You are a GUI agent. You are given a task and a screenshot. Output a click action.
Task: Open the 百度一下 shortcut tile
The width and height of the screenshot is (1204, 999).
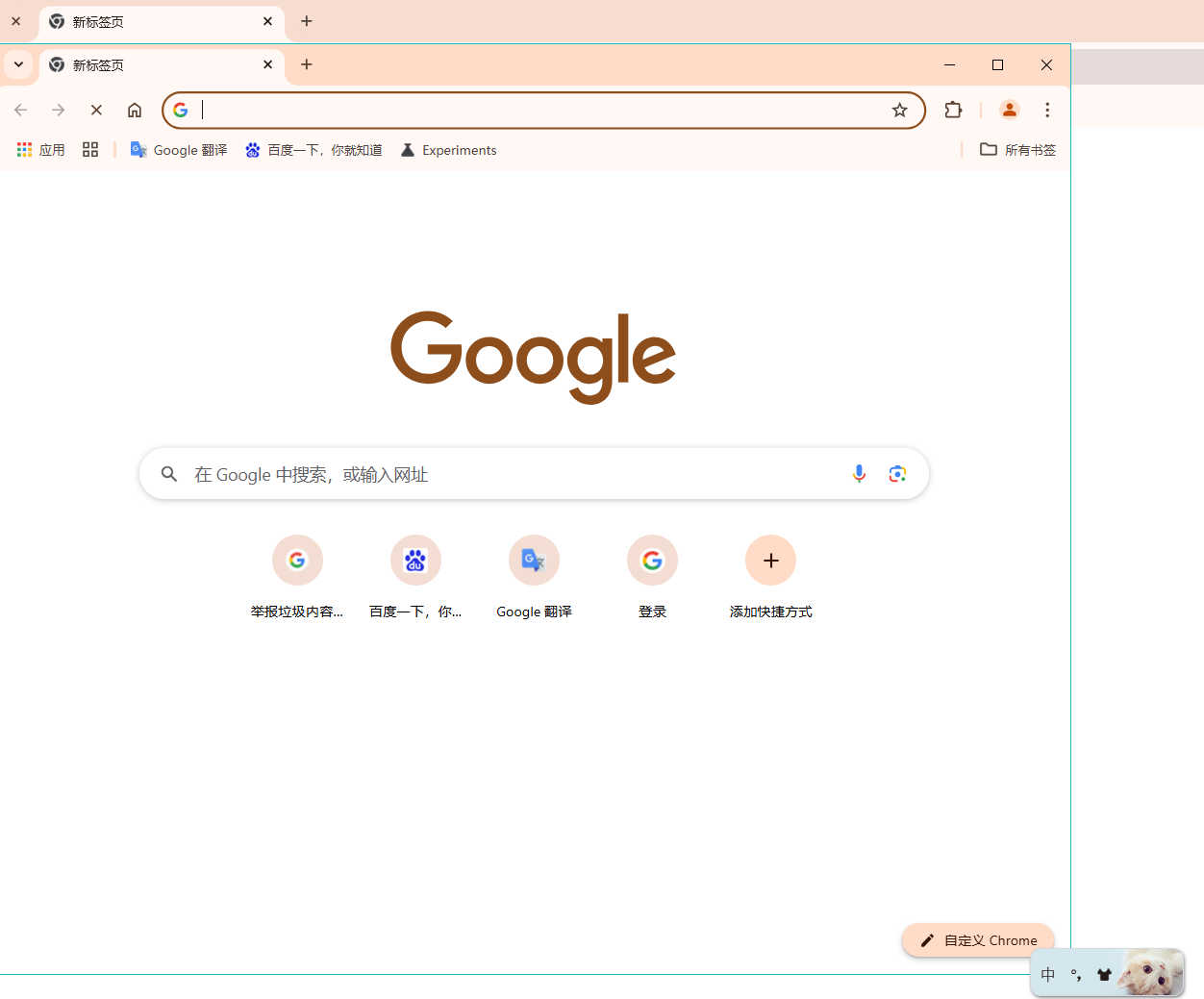415,577
